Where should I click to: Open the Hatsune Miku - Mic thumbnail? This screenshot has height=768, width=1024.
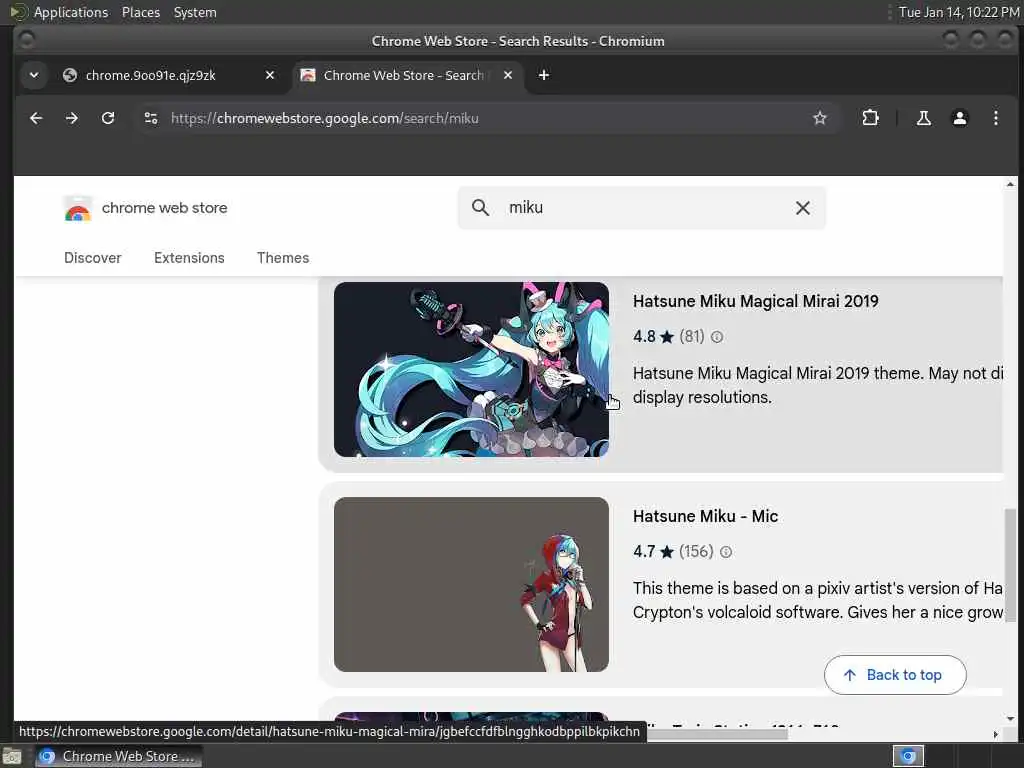point(471,584)
